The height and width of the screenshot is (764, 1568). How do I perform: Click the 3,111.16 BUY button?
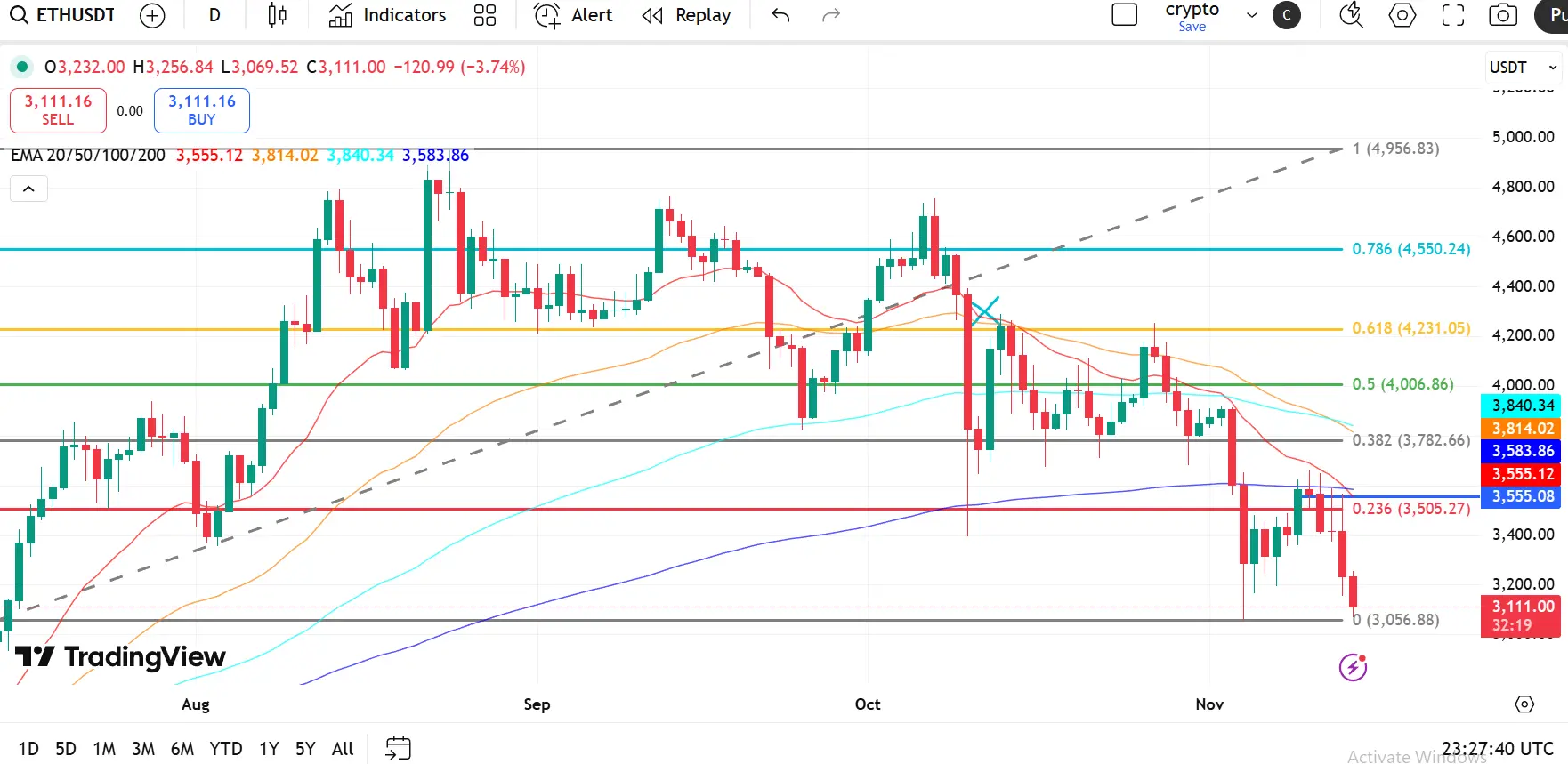click(202, 110)
